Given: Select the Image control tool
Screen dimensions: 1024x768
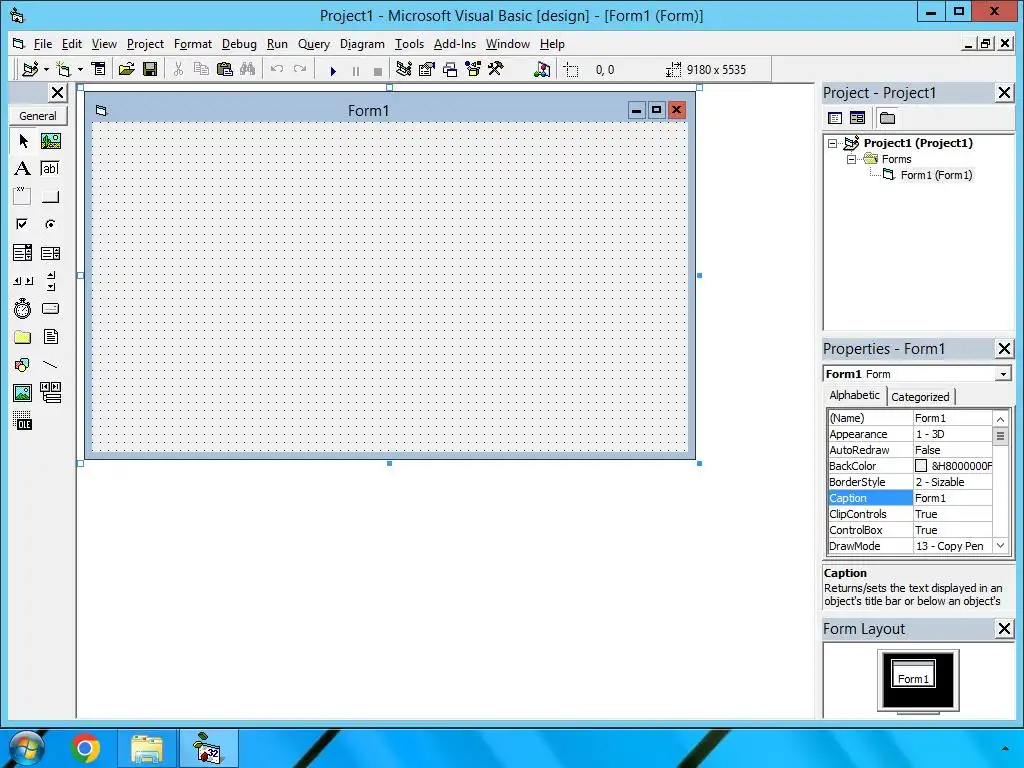Looking at the screenshot, I should pos(23,392).
